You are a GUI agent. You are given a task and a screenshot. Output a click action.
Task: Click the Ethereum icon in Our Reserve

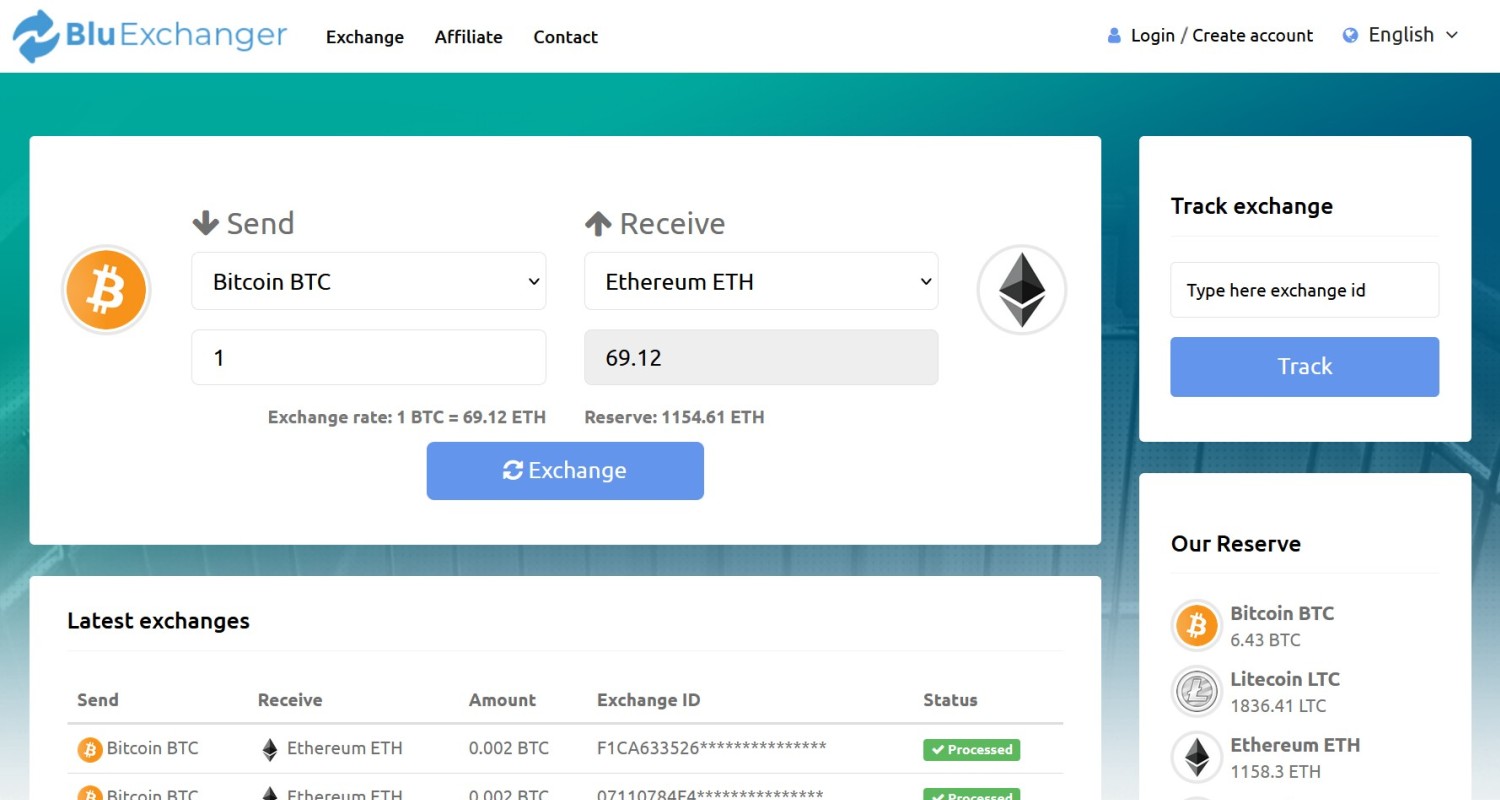click(1196, 757)
